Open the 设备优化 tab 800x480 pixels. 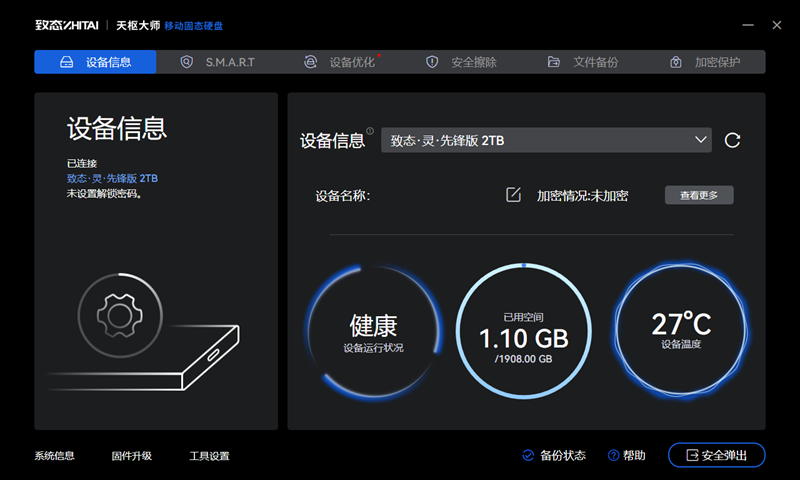340,62
